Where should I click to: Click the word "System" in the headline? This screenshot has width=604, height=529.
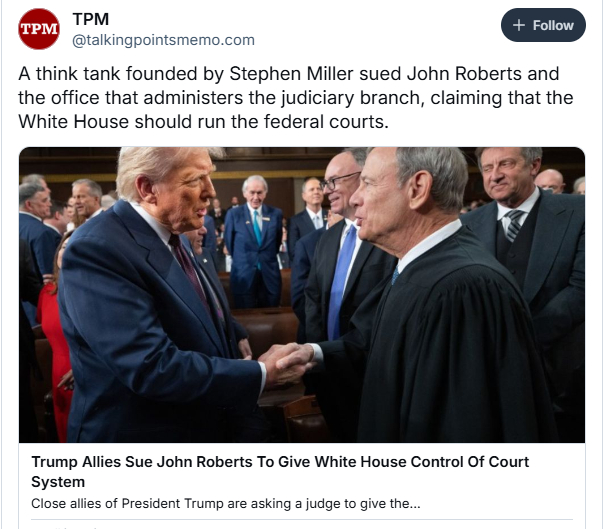(x=58, y=481)
